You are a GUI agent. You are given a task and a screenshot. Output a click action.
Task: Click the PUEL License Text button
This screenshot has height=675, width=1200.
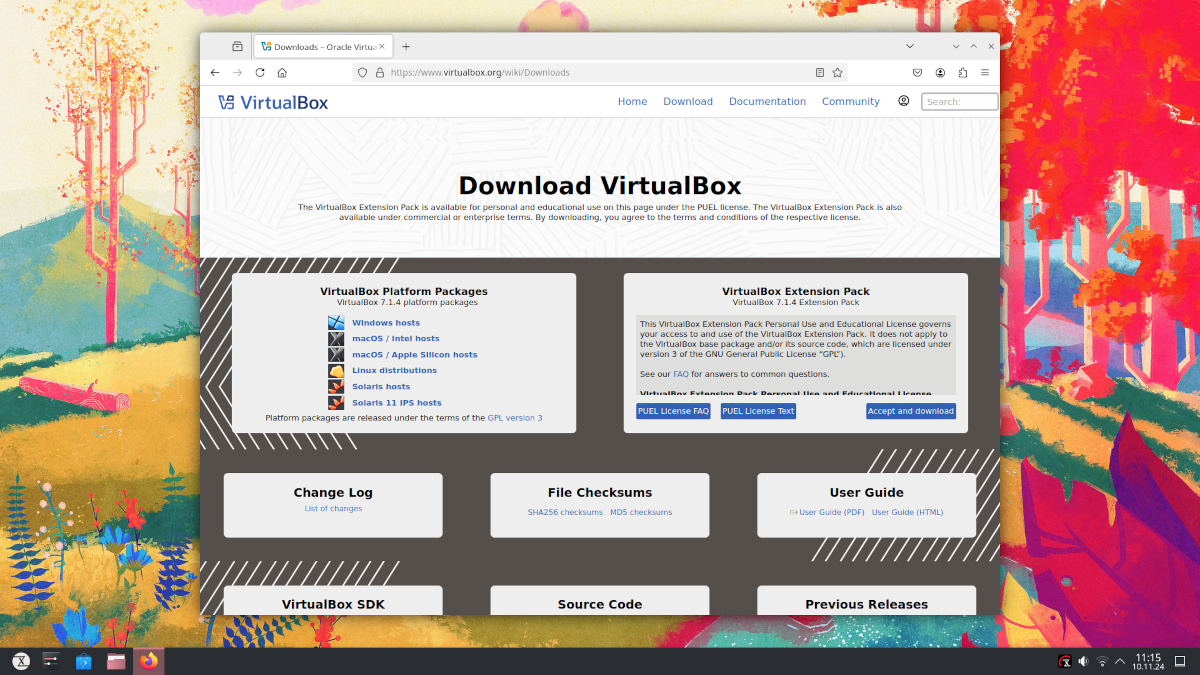click(758, 411)
